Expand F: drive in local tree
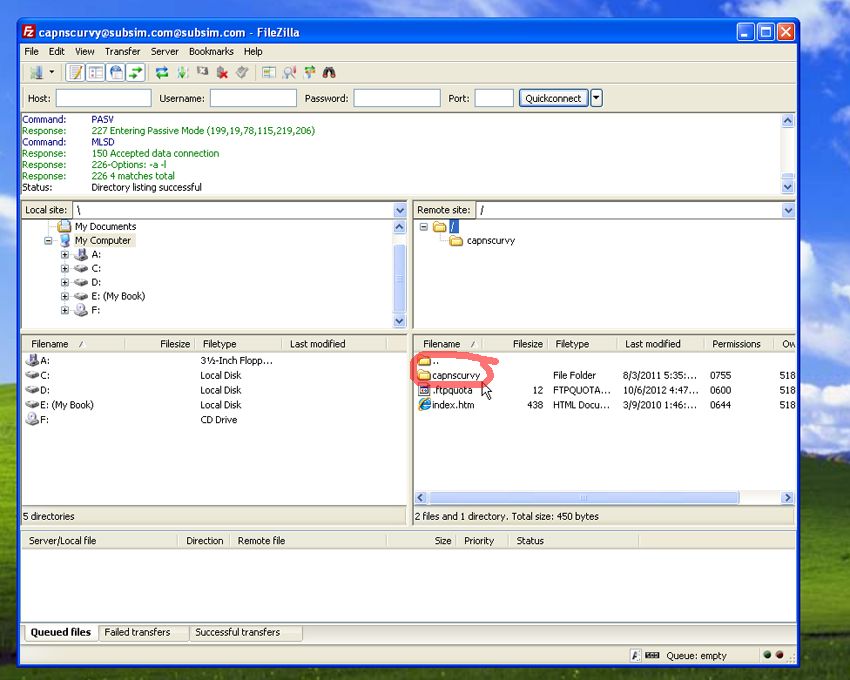This screenshot has height=680, width=850. pos(65,310)
